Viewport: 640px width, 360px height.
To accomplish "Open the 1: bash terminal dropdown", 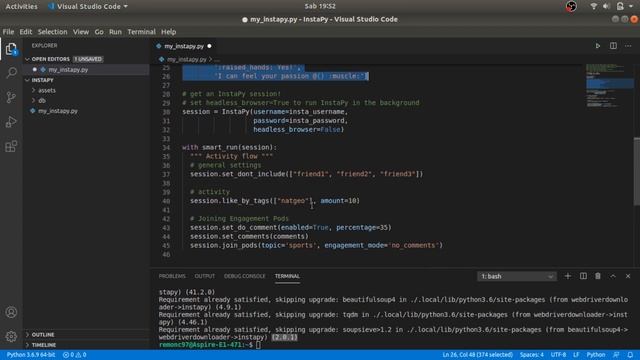I will point(516,276).
